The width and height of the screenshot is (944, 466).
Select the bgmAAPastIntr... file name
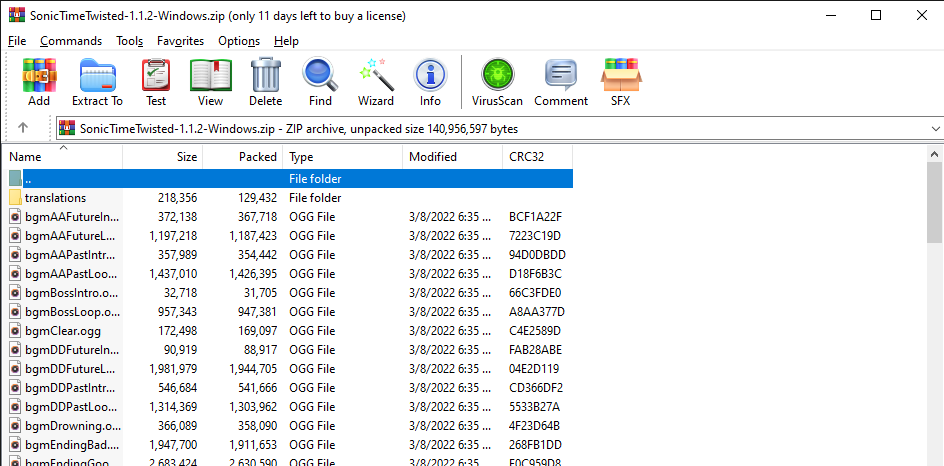(70, 255)
